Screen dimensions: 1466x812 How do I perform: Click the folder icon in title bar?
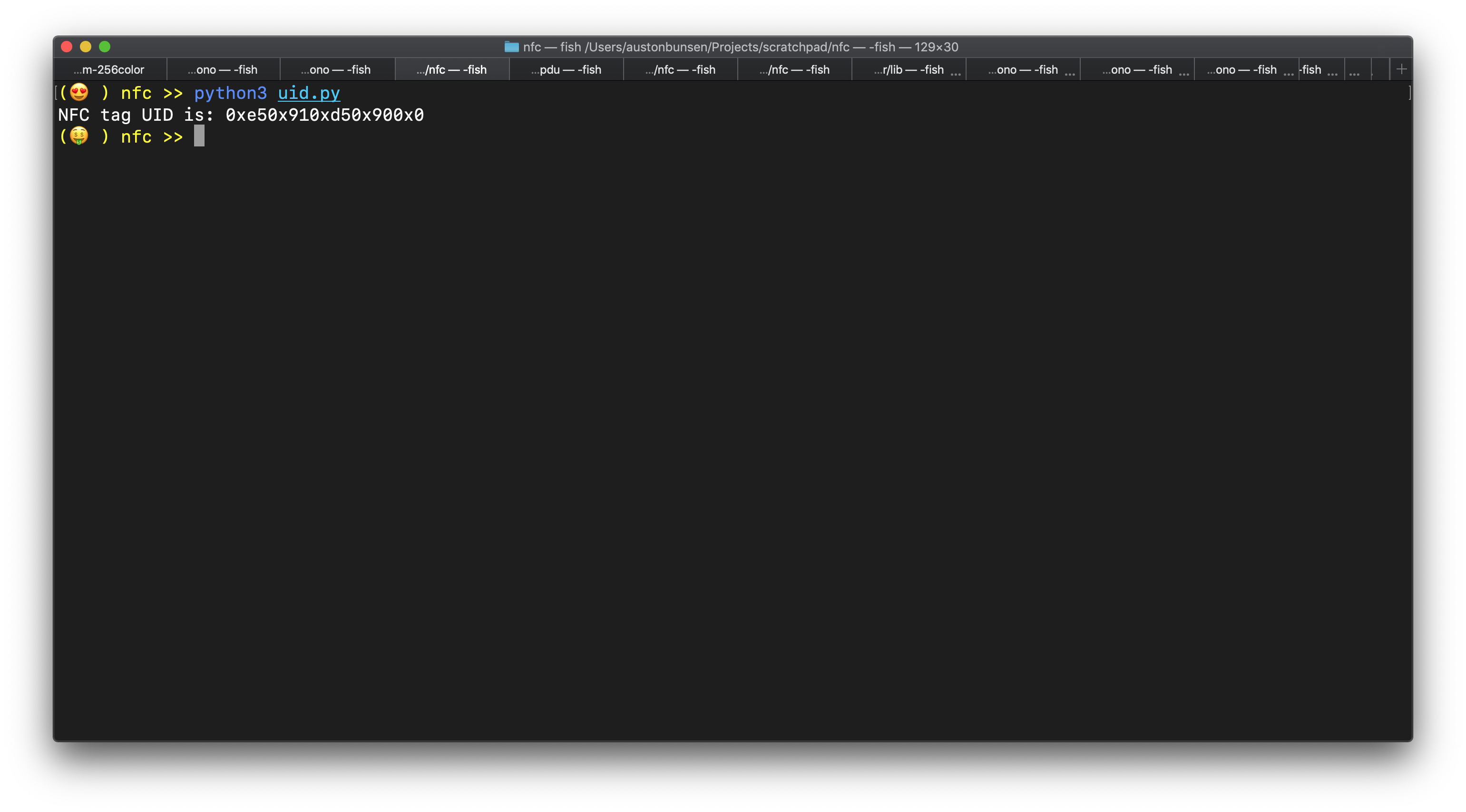point(511,47)
